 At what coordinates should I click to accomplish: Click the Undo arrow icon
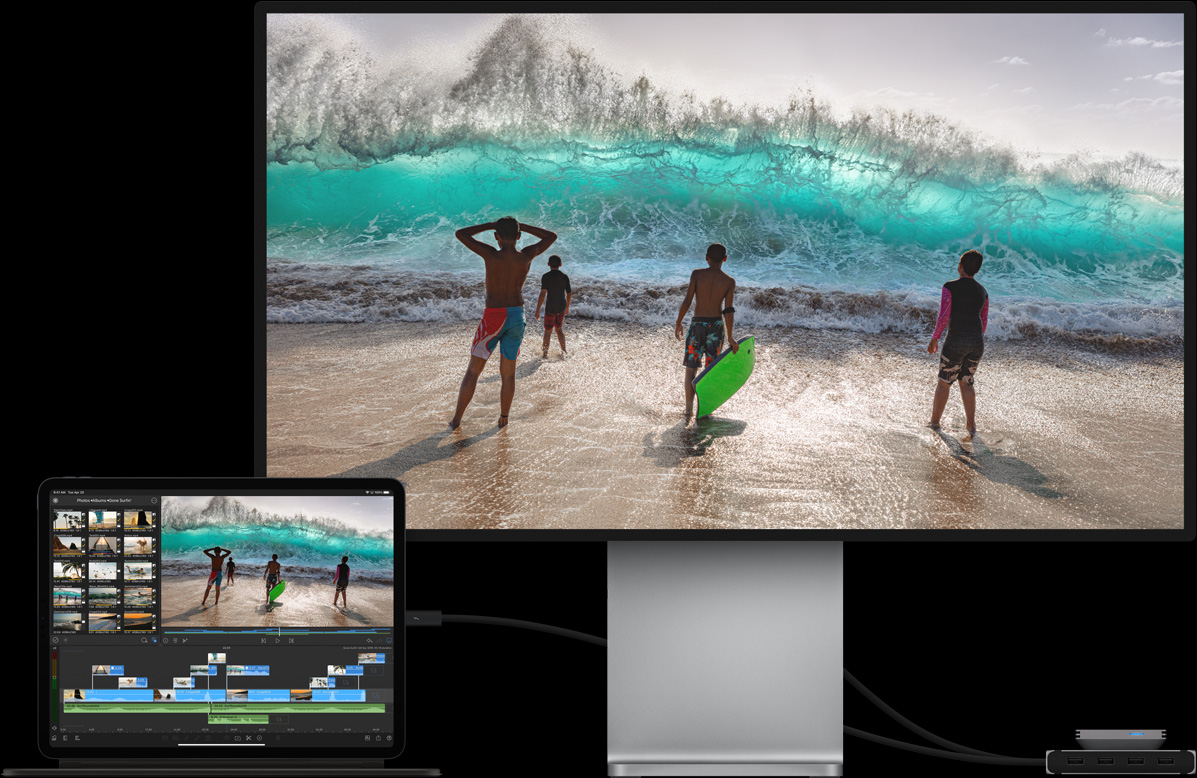(369, 641)
